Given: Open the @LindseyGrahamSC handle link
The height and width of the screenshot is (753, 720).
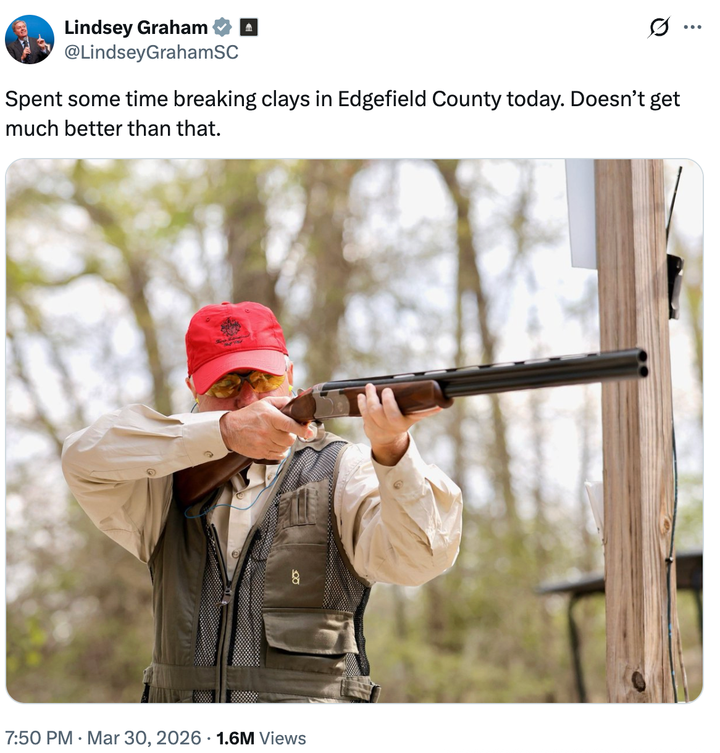Looking at the screenshot, I should click(151, 53).
